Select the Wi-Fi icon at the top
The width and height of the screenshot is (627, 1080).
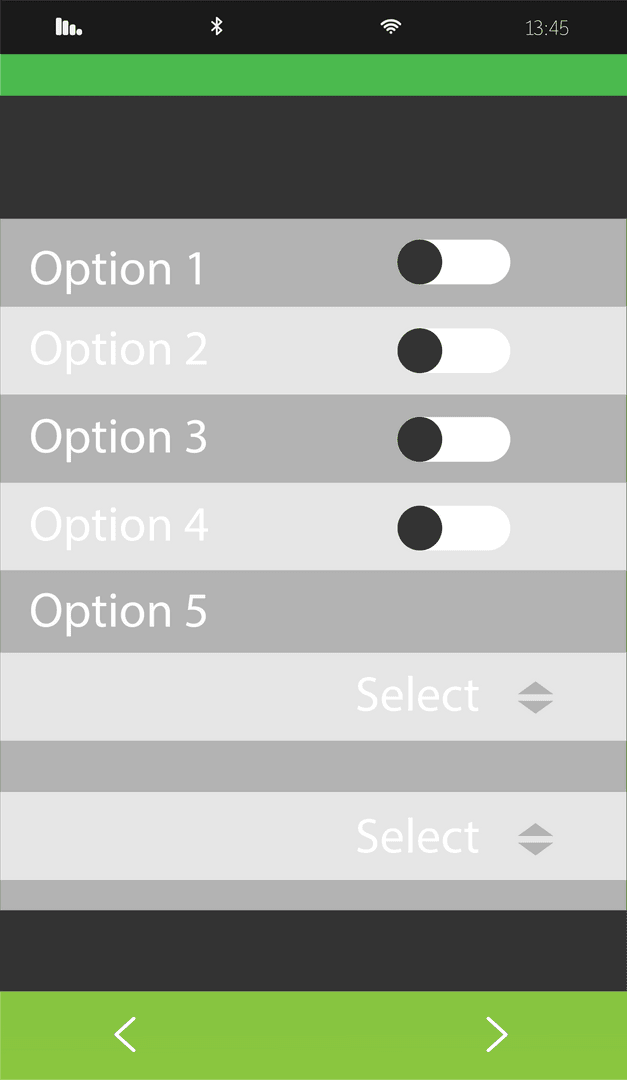click(390, 27)
